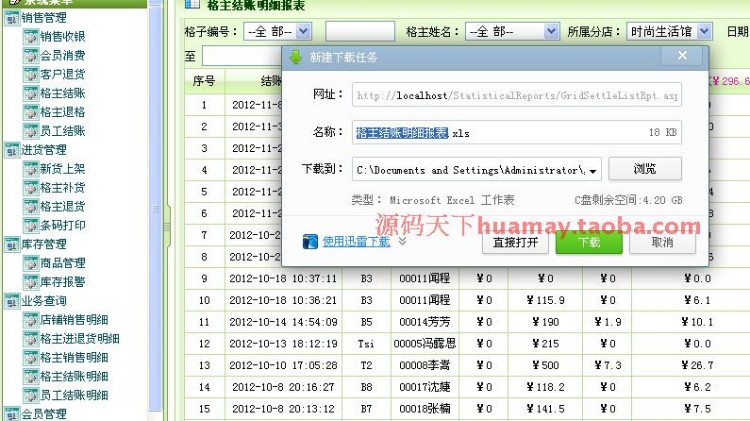Click the 2012-10-13 18:12:19 date cell
750x421 pixels.
tap(283, 343)
